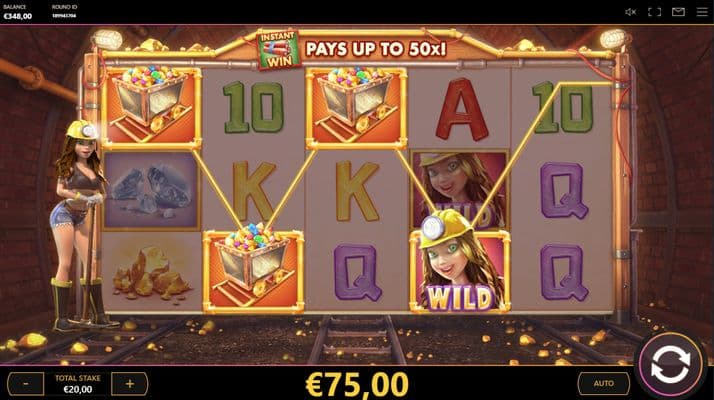The image size is (714, 400).
Task: Click the mine cart on second reel bottom
Action: tap(253, 272)
